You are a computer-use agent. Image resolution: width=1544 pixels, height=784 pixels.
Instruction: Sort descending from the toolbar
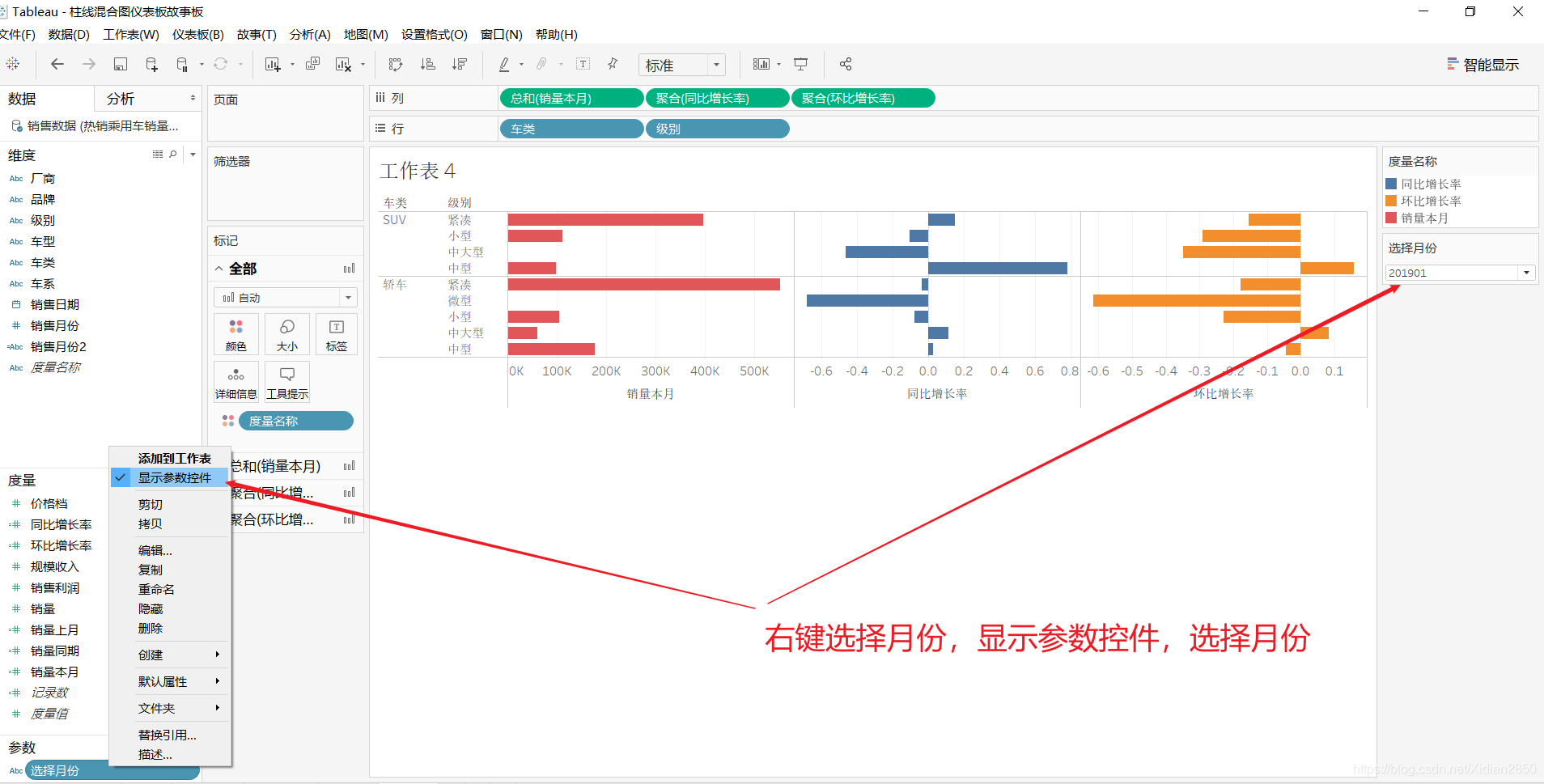click(x=460, y=64)
